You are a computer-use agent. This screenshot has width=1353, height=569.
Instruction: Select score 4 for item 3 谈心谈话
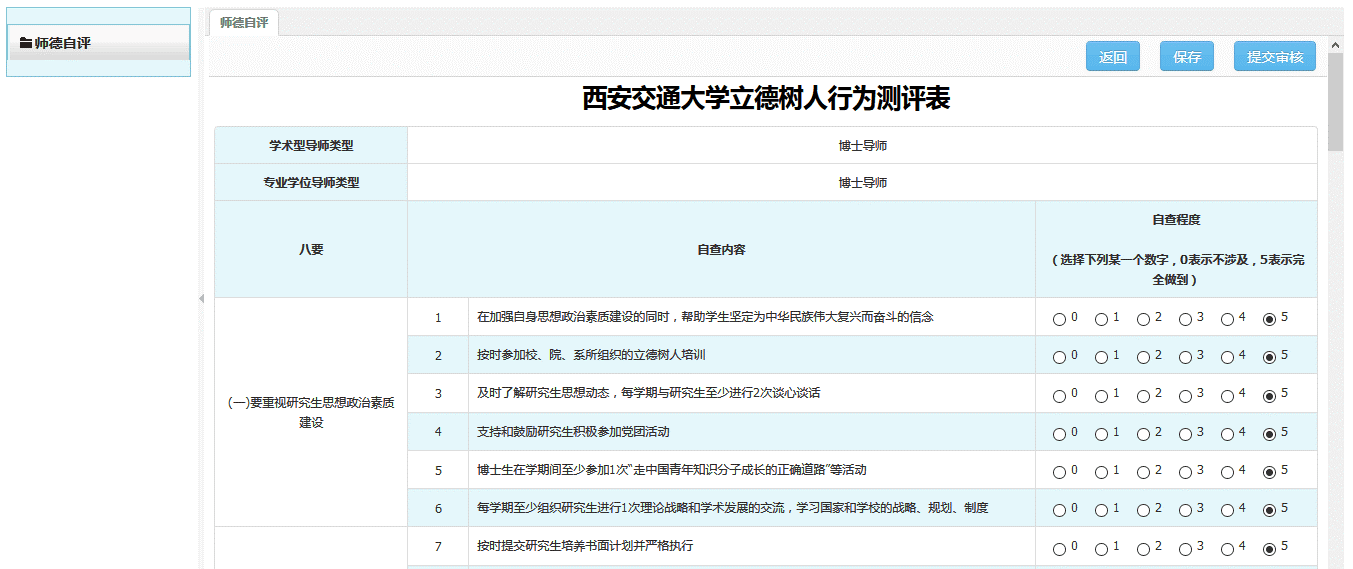coord(1227,396)
